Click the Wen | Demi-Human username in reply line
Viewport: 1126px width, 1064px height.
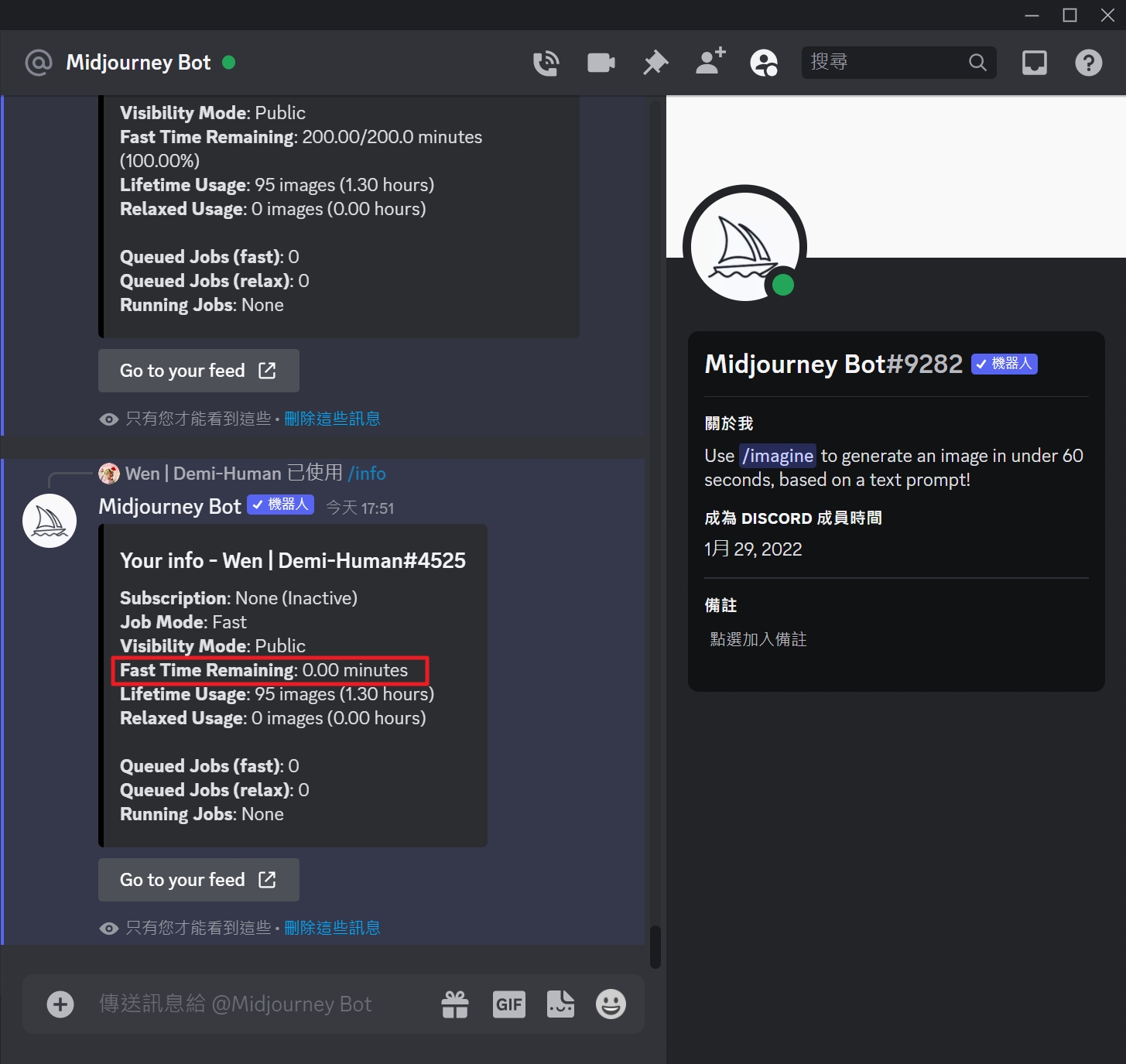coord(204,474)
